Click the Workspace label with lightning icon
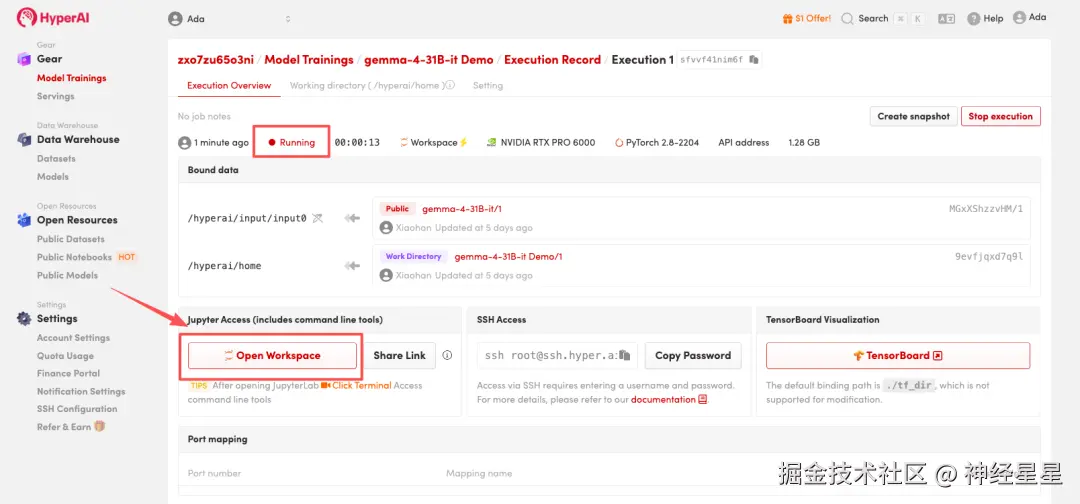This screenshot has height=504, width=1080. tap(433, 143)
